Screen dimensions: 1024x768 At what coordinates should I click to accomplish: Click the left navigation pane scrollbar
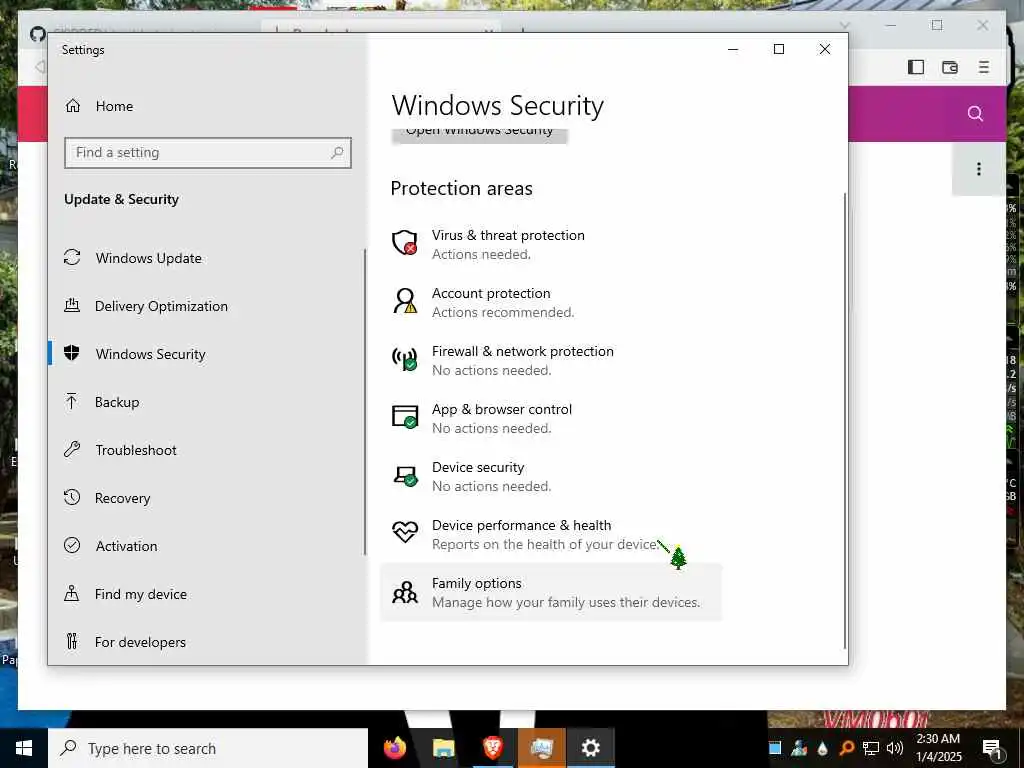pyautogui.click(x=364, y=402)
